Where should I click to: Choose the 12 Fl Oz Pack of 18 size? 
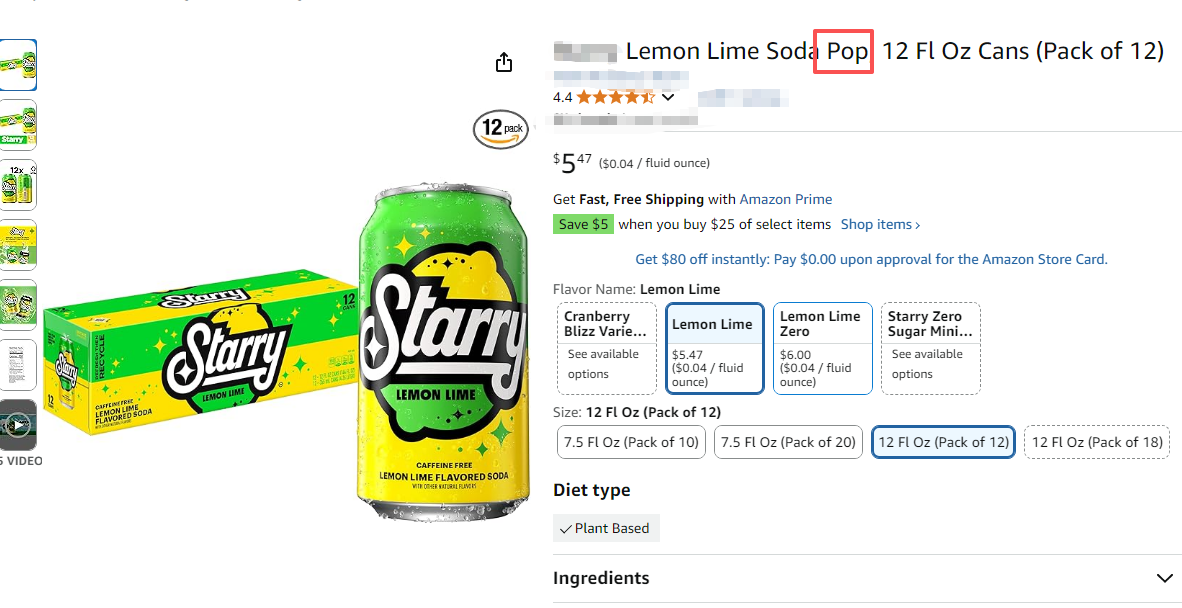(x=1097, y=442)
